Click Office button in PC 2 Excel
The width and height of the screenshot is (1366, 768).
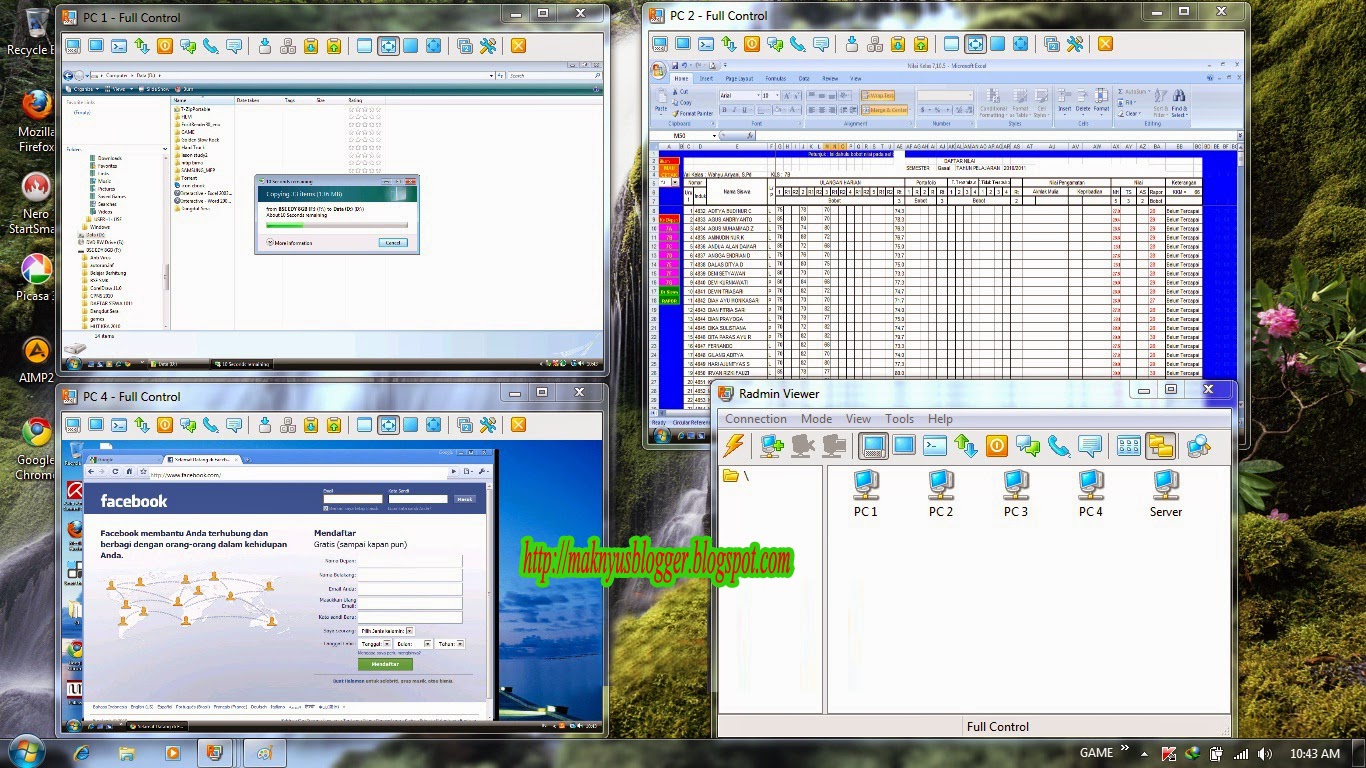(659, 70)
